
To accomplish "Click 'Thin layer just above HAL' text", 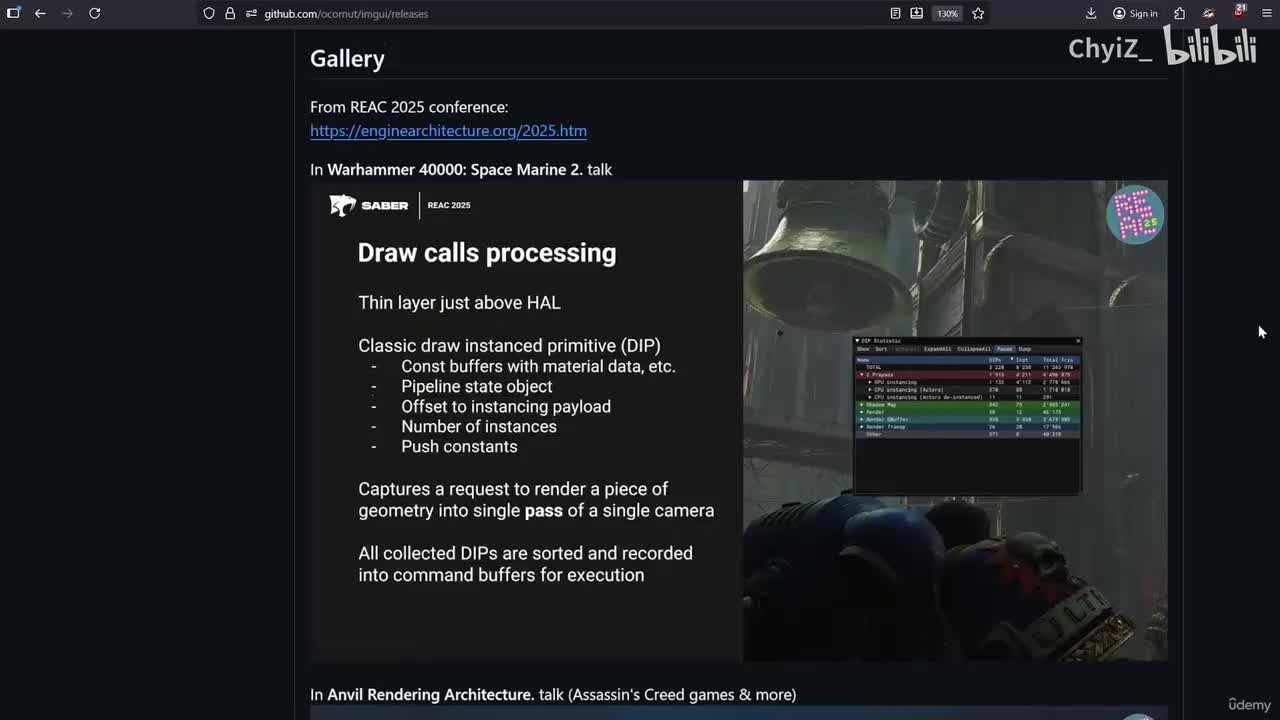I will pyautogui.click(x=459, y=302).
